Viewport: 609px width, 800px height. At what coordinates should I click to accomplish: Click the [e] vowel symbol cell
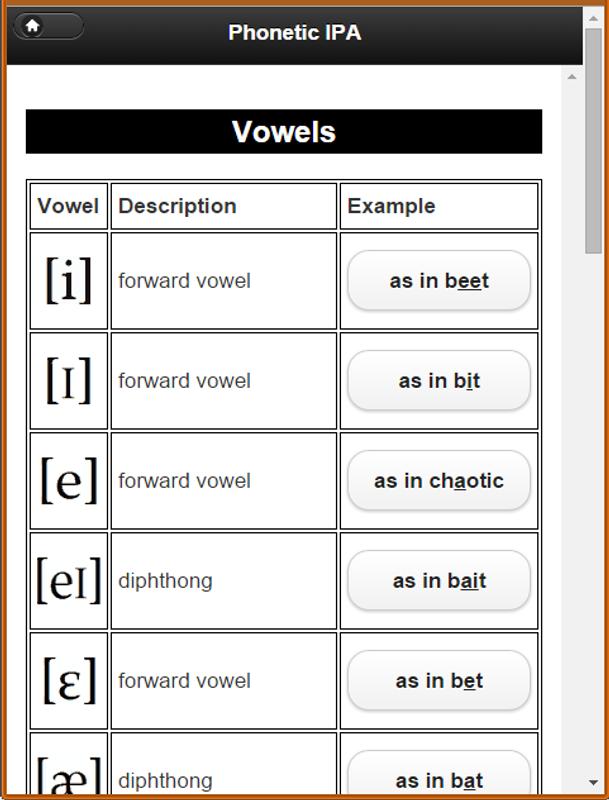tap(69, 481)
